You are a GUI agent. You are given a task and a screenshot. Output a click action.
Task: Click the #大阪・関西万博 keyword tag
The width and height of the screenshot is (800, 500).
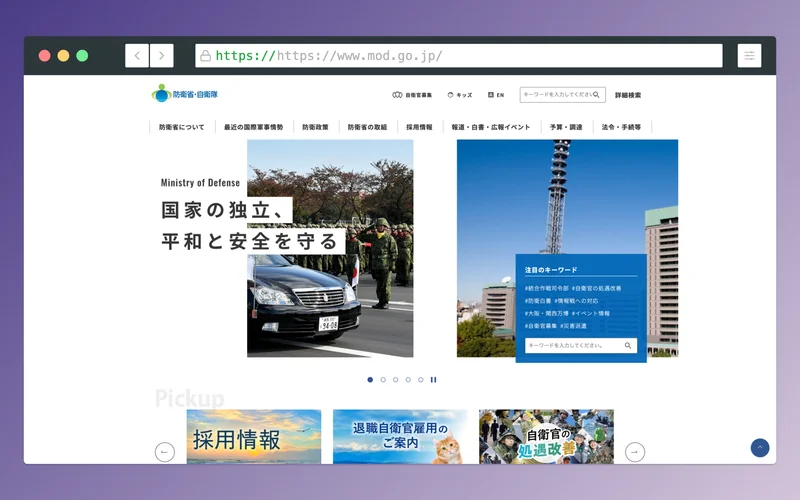[x=546, y=313]
